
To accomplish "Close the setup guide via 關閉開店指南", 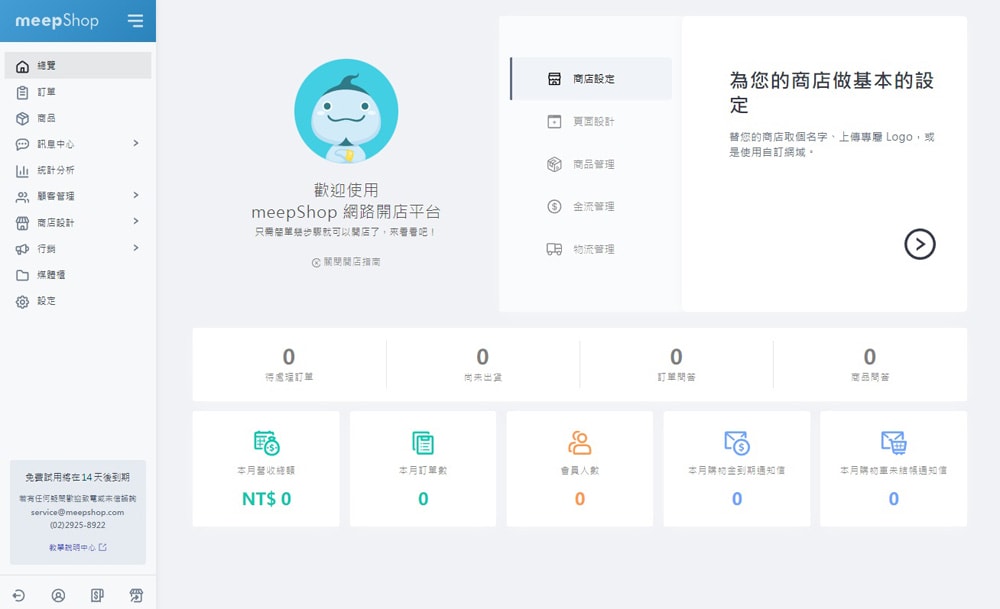I will tap(346, 261).
